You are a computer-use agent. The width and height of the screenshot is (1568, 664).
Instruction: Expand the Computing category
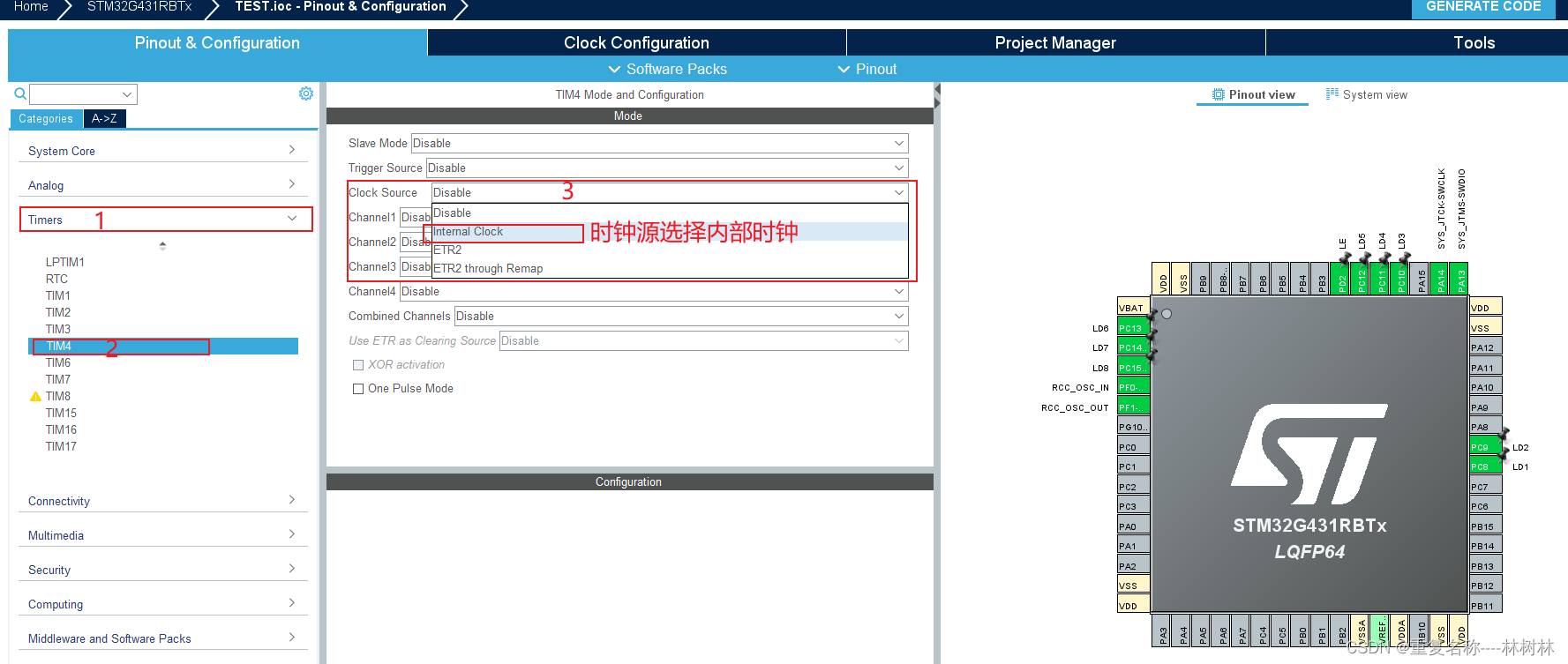pyautogui.click(x=163, y=604)
